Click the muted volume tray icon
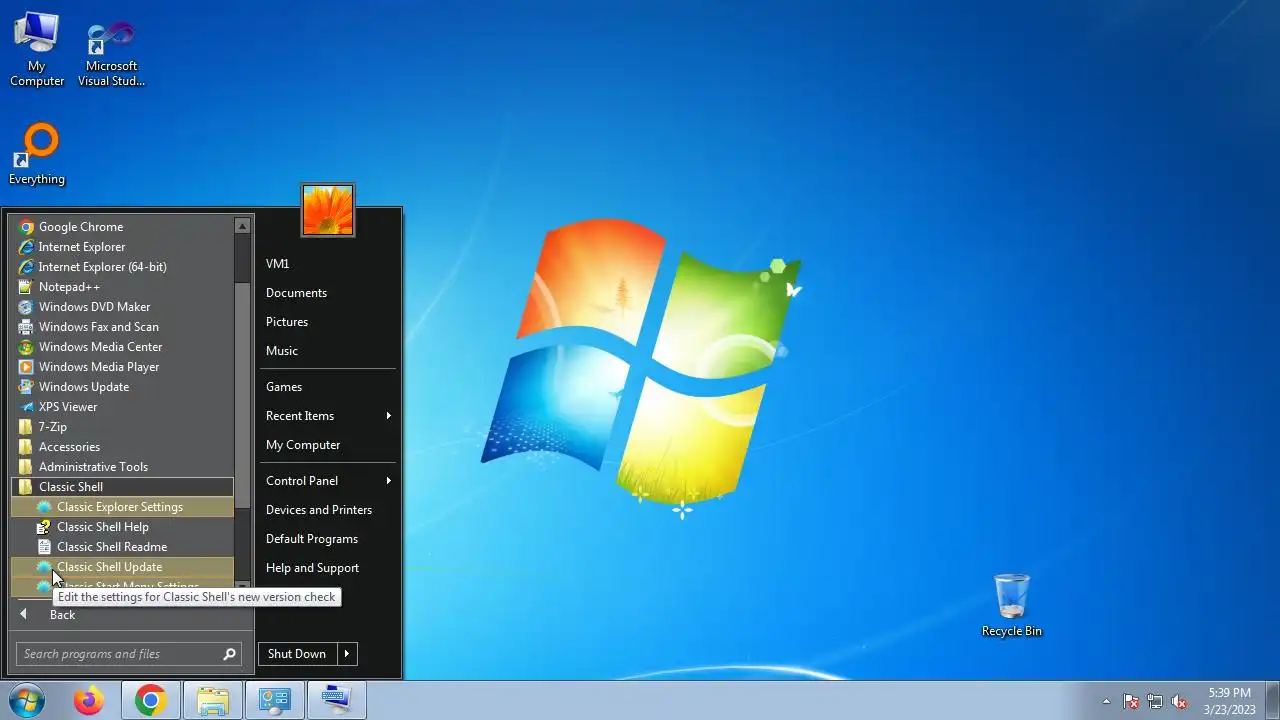 (x=1180, y=701)
